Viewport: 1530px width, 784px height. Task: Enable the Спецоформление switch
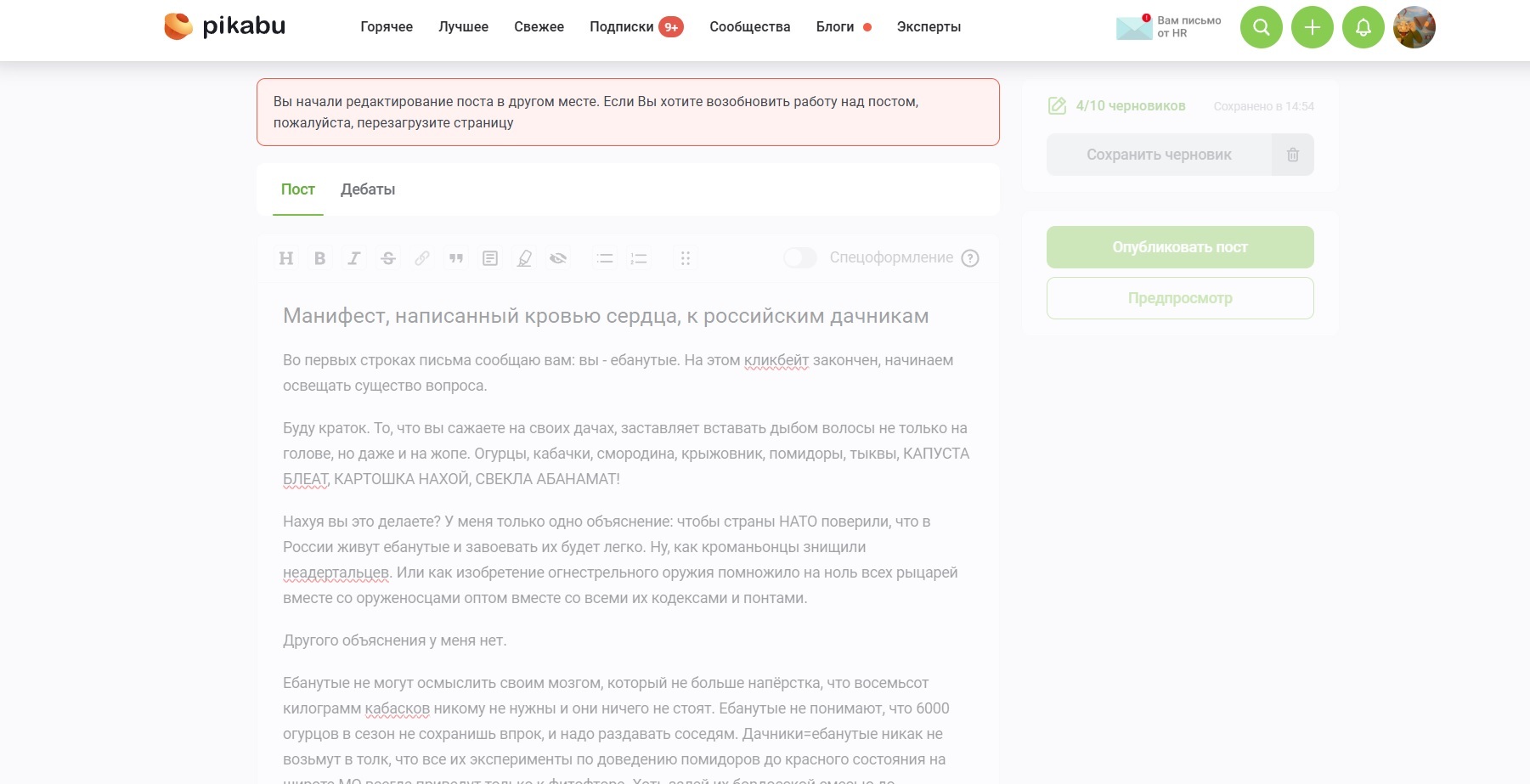coord(799,257)
